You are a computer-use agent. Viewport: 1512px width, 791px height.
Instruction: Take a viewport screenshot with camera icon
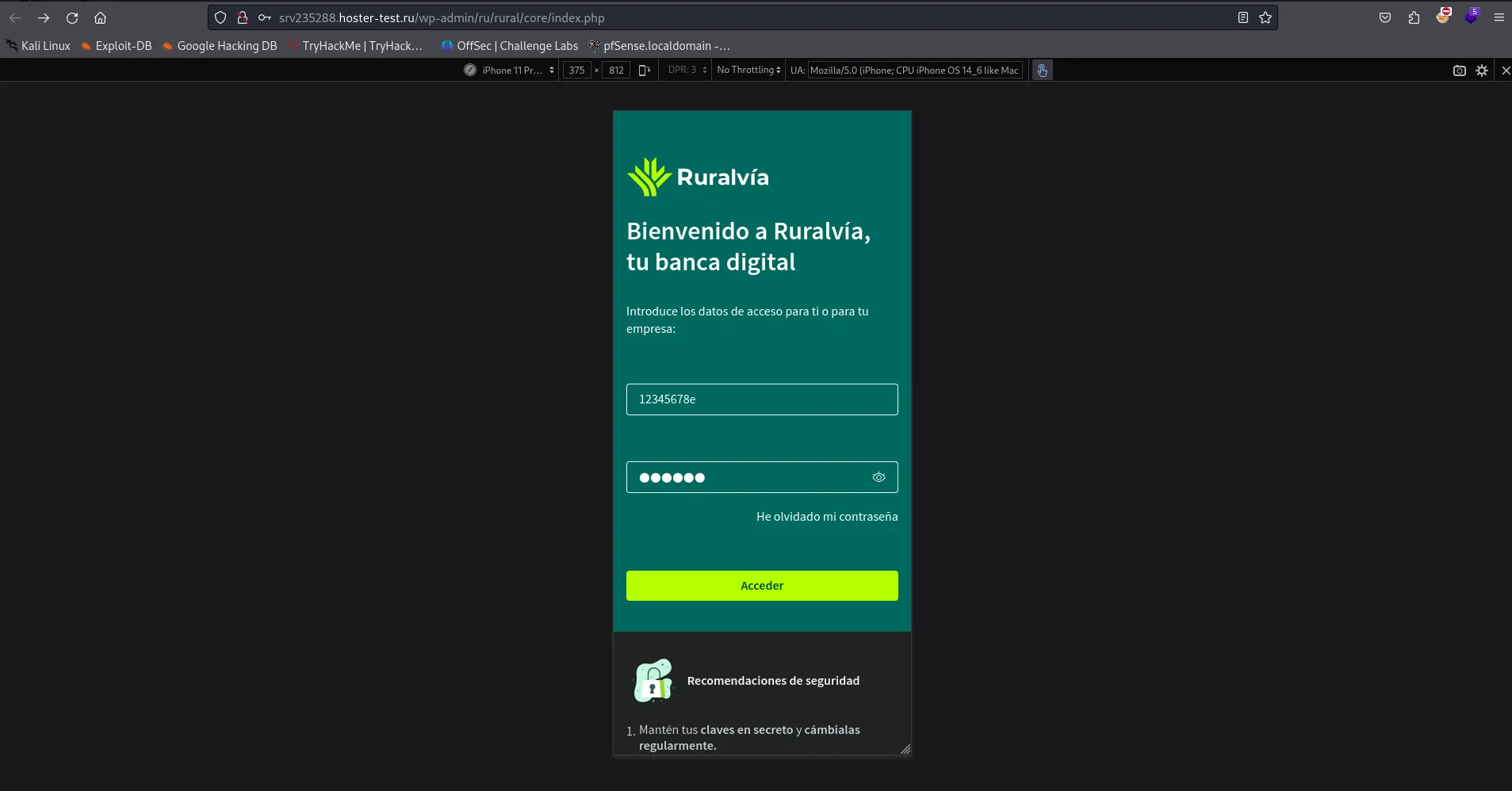(1460, 71)
